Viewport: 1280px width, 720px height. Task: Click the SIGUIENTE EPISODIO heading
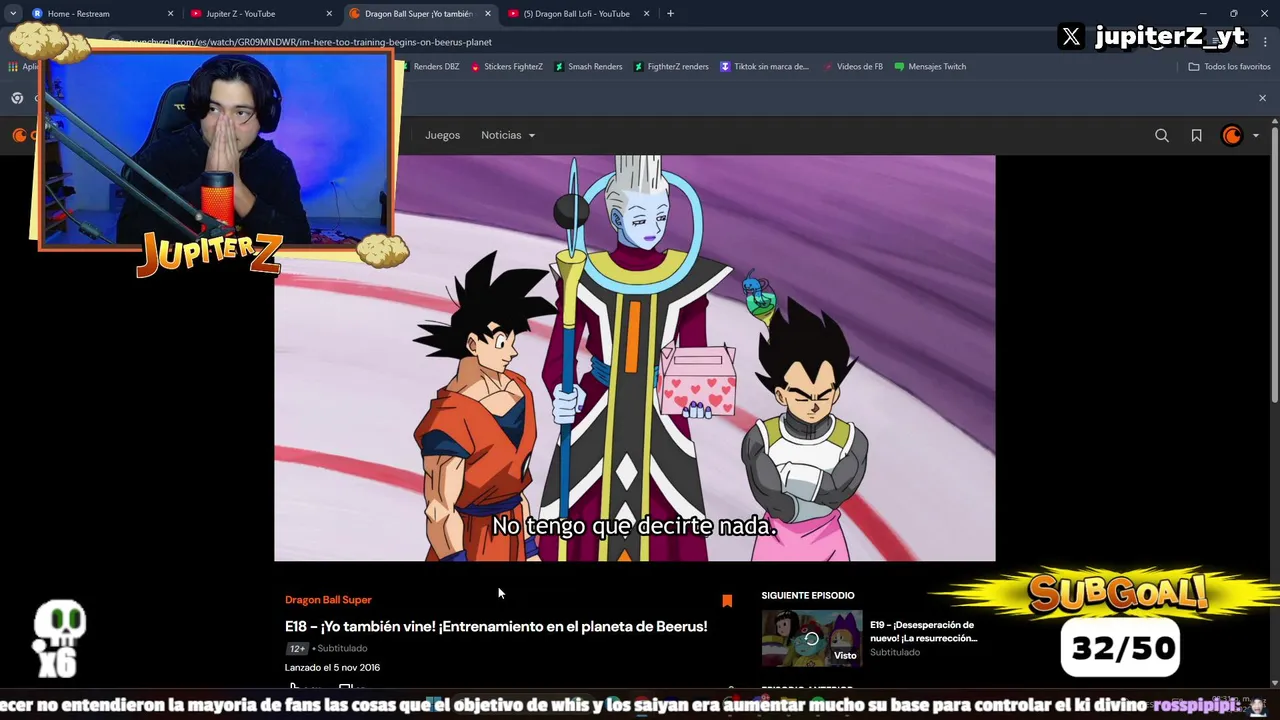click(808, 596)
